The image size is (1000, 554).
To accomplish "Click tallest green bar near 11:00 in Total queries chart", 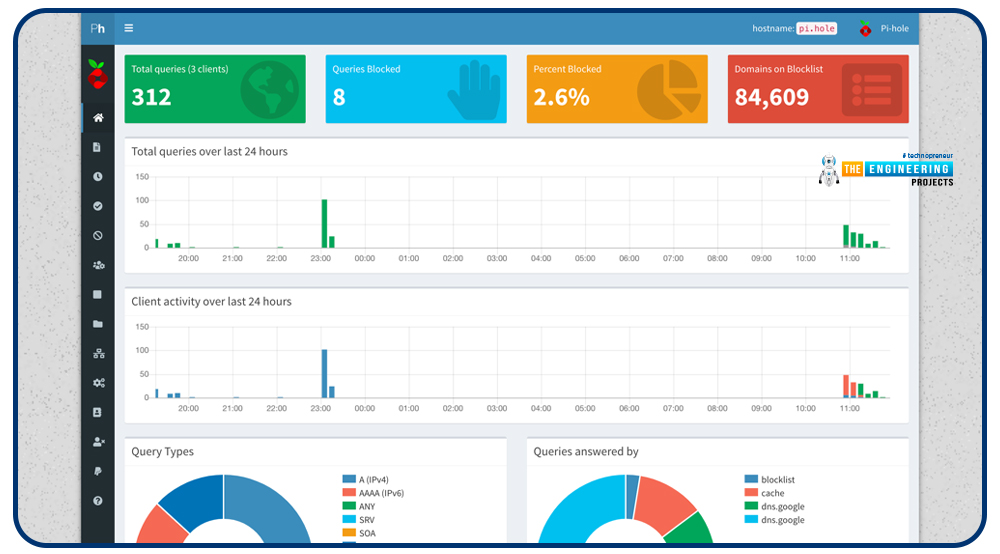I will point(846,235).
